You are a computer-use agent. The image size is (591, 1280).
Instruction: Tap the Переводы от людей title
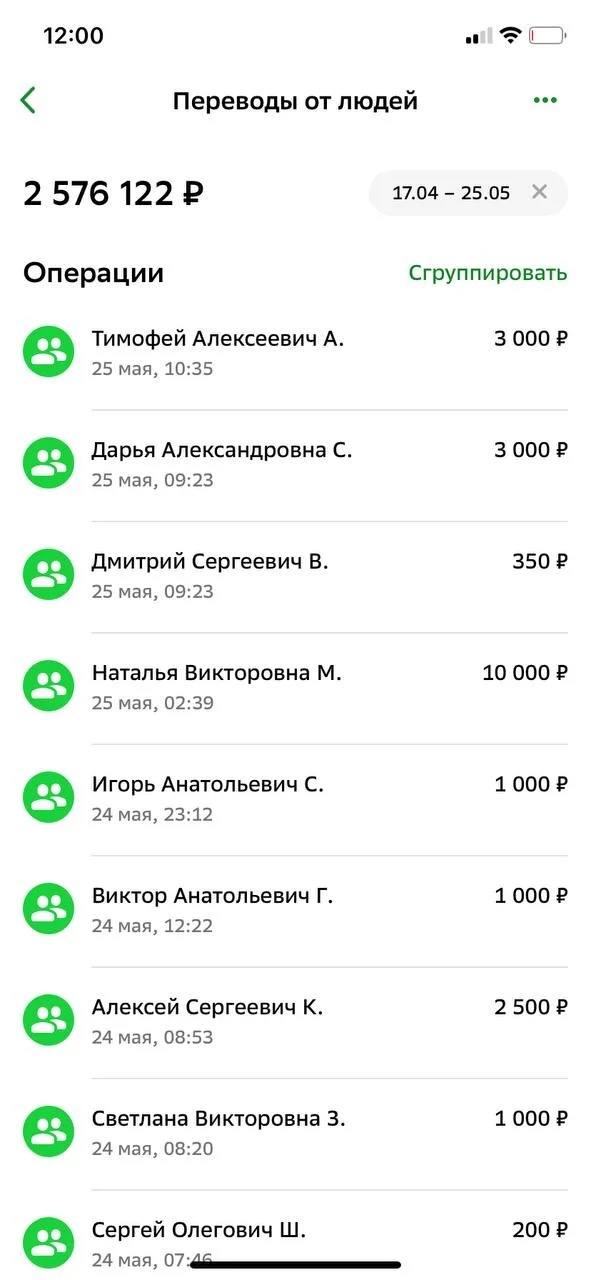pos(295,99)
